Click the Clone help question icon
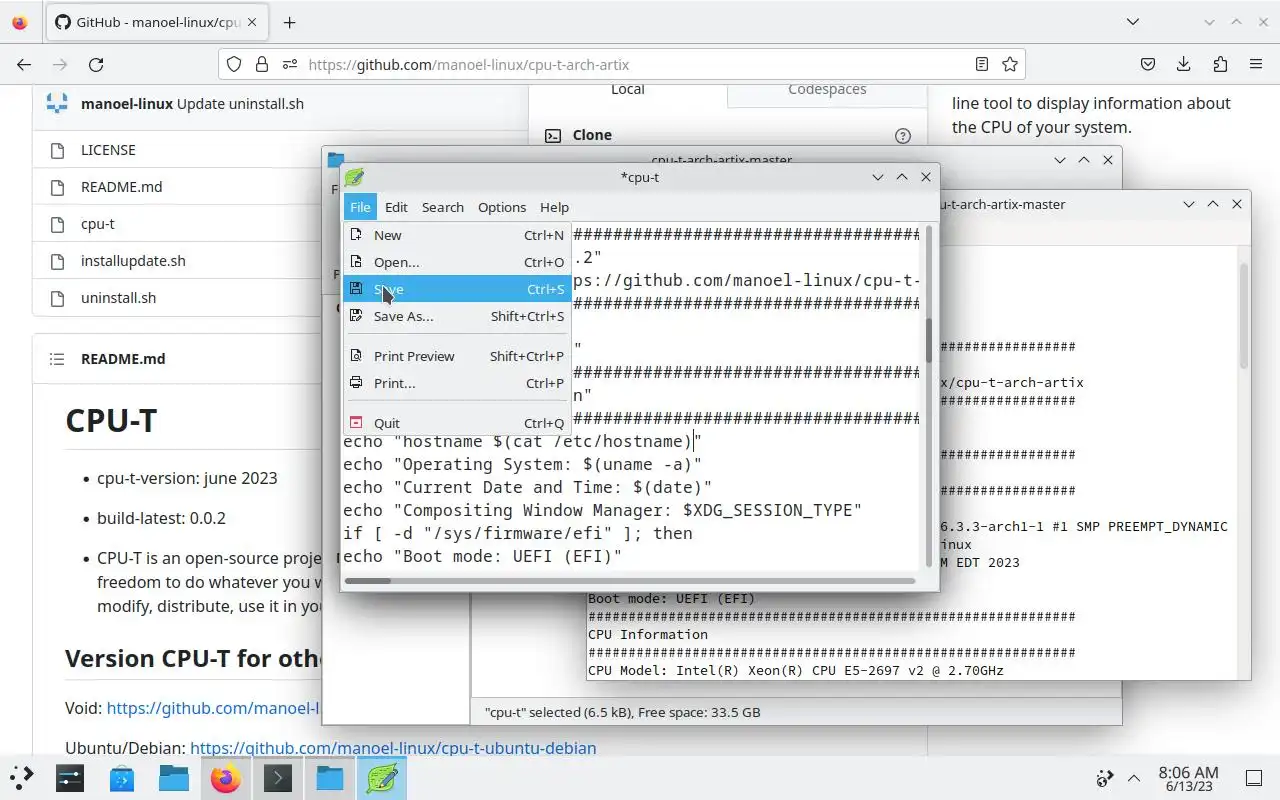The image size is (1280, 800). (x=903, y=136)
